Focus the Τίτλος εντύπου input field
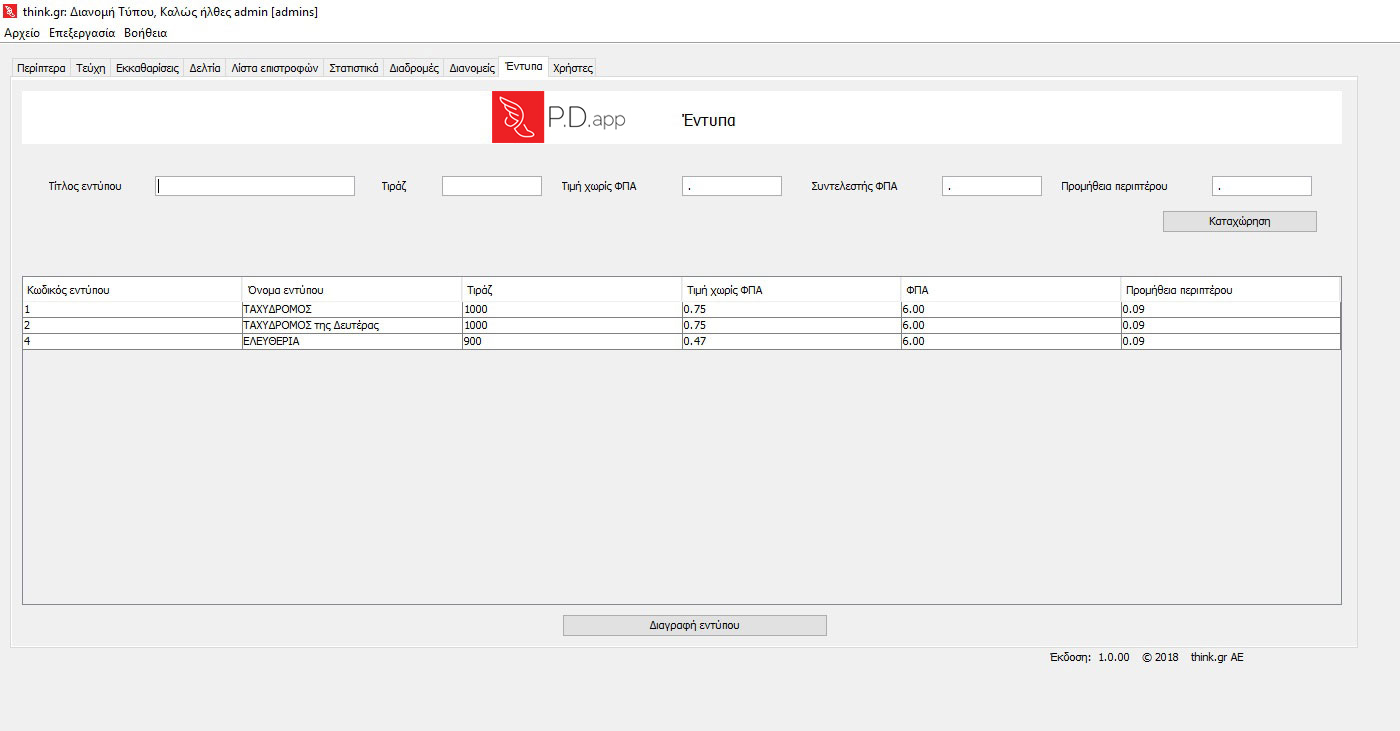This screenshot has width=1400, height=731. (255, 186)
